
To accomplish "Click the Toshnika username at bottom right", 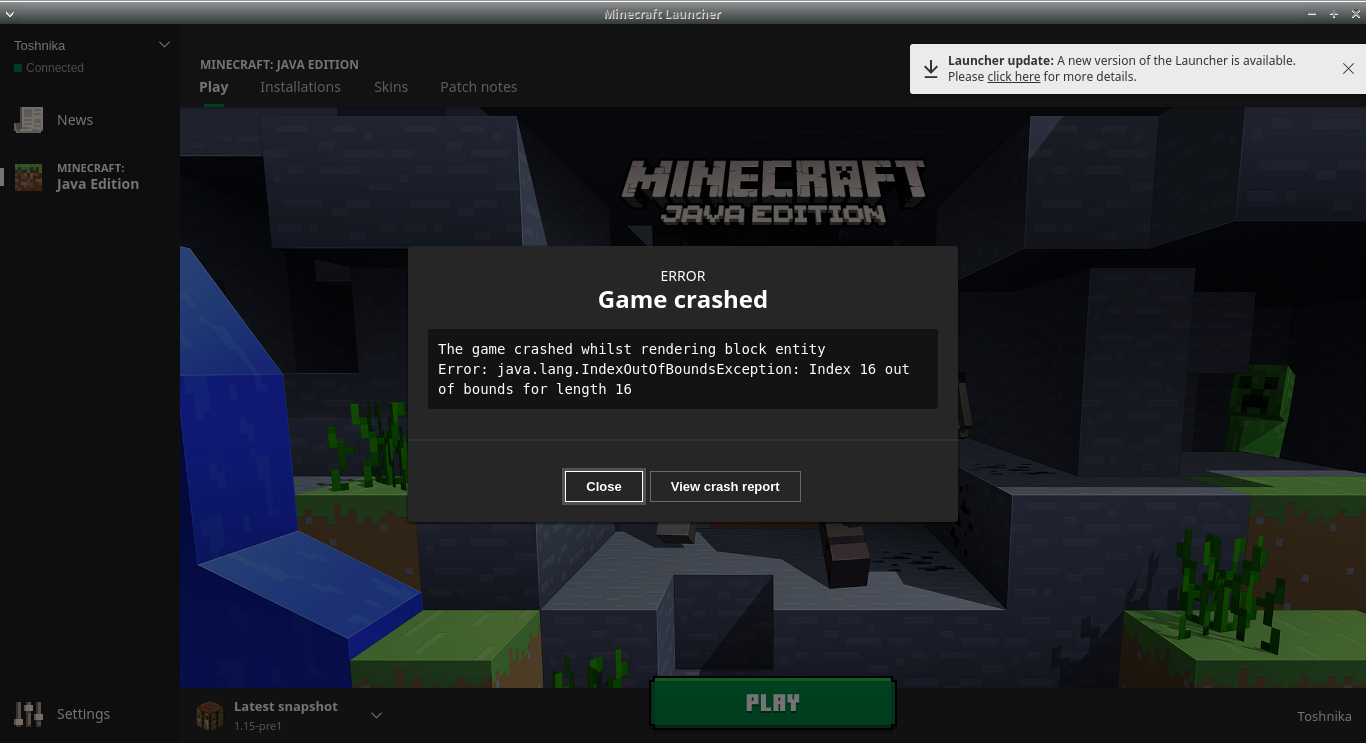I will pos(1324,716).
